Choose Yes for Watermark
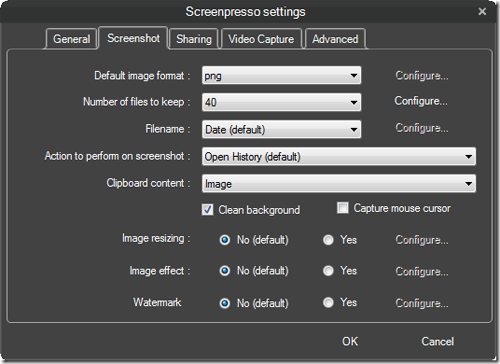Screen dimensions: 500x364 328,302
